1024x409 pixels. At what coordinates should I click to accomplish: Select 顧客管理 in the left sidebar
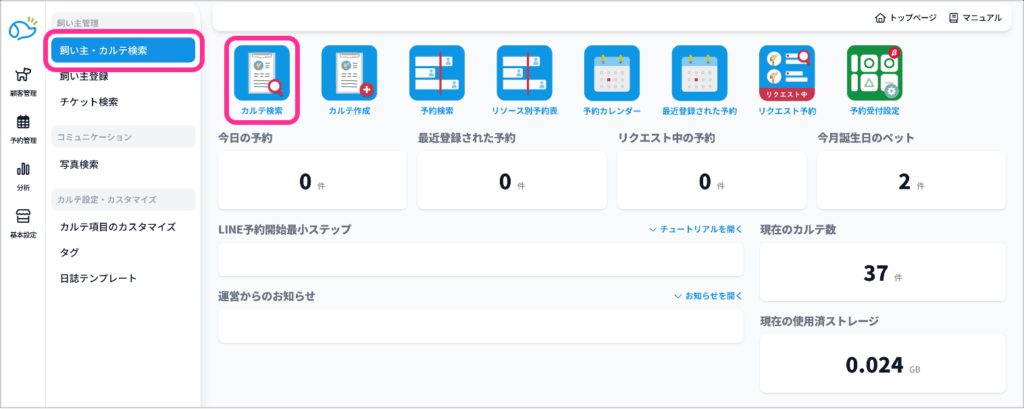click(x=22, y=80)
